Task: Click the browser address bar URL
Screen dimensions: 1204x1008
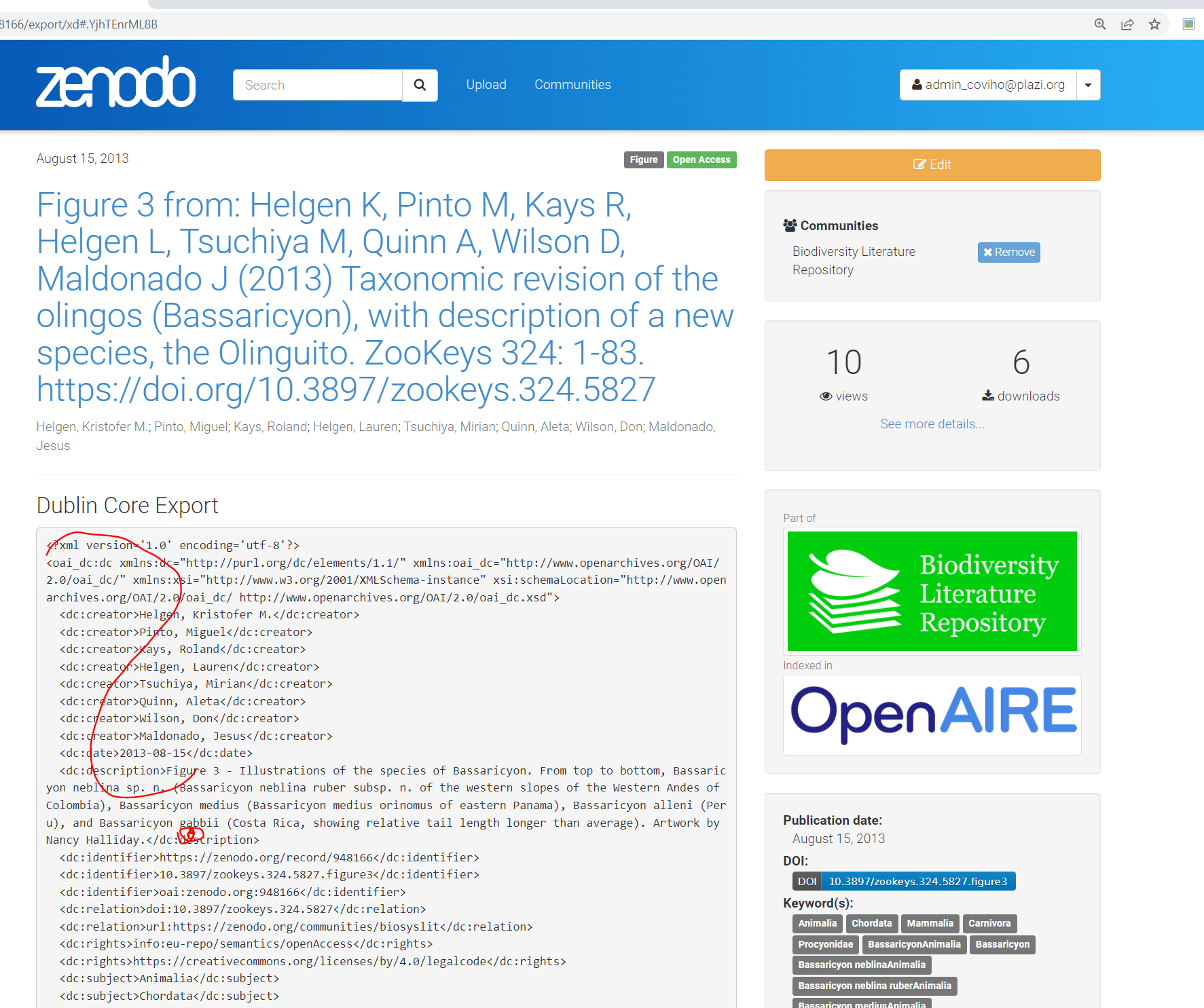Action: point(79,24)
